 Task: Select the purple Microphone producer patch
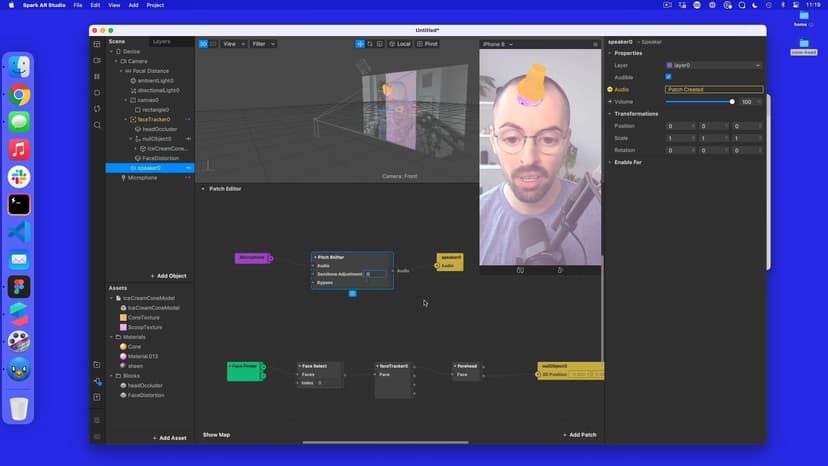[253, 258]
